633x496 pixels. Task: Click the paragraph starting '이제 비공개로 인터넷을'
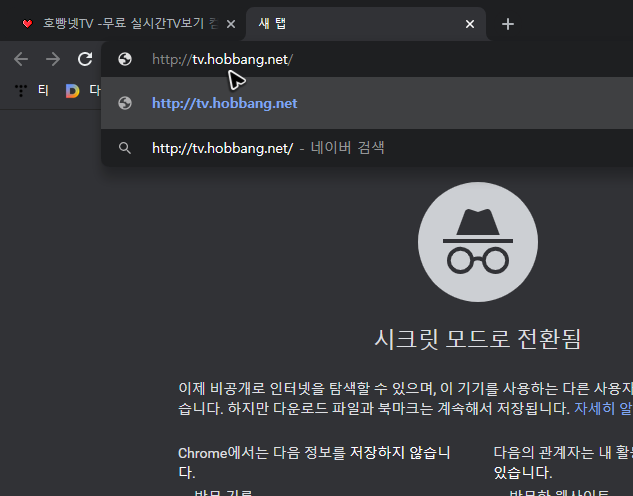pyautogui.click(x=405, y=398)
